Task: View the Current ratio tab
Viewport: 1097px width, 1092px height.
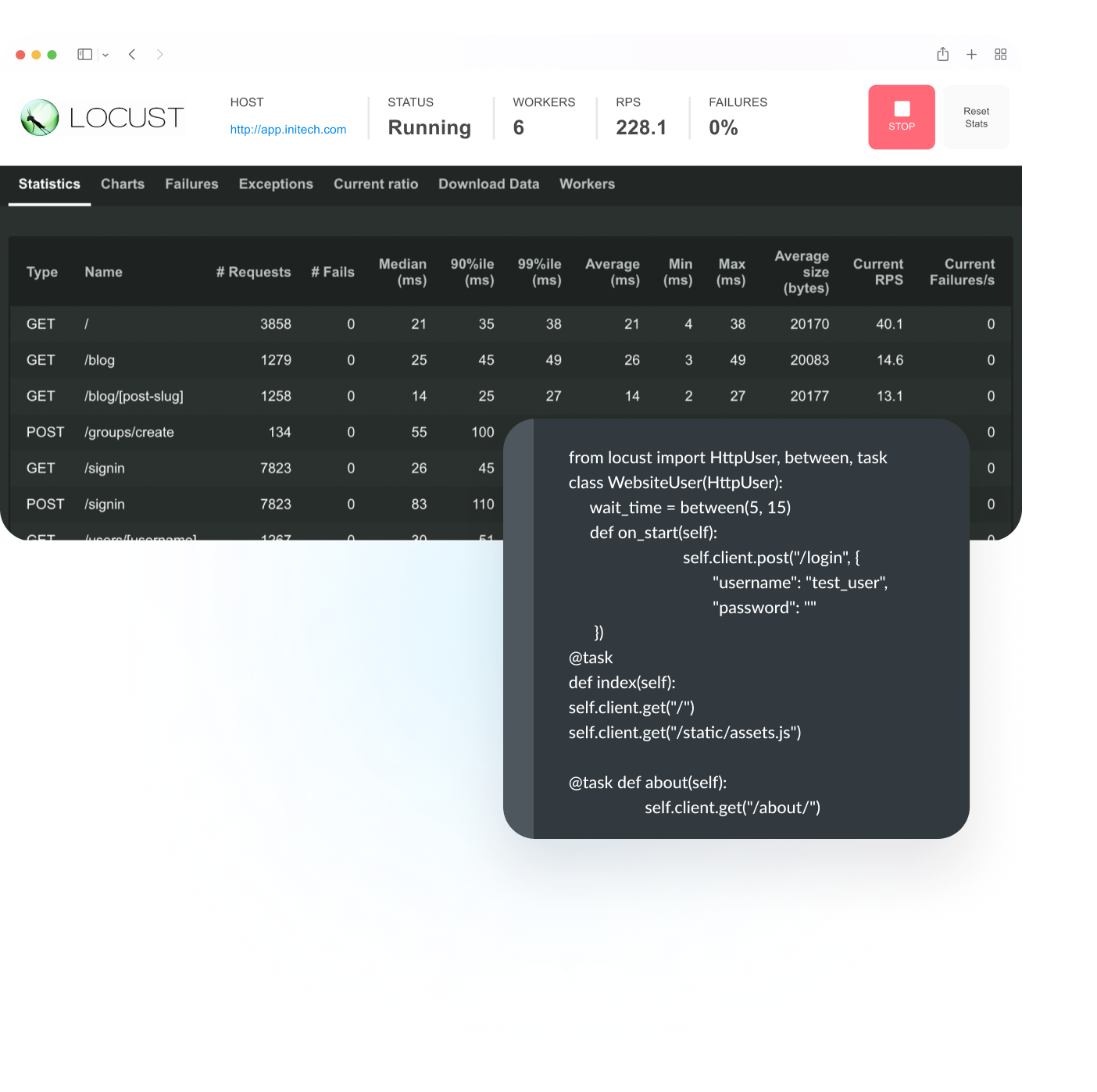Action: tap(376, 184)
